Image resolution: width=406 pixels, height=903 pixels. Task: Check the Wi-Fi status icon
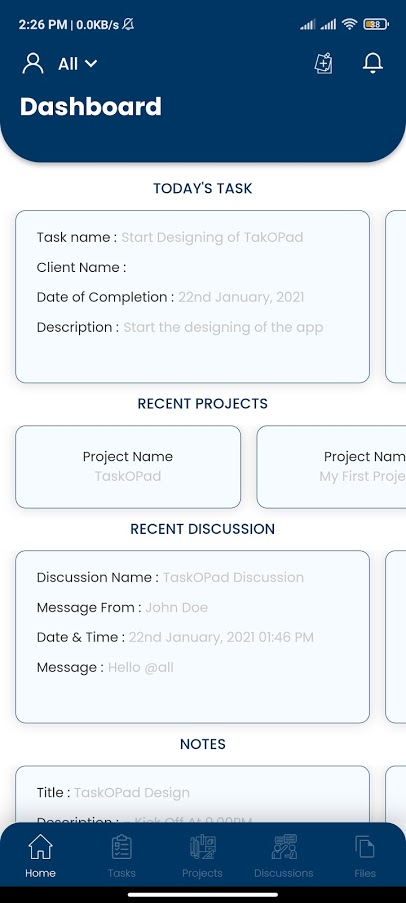349,24
